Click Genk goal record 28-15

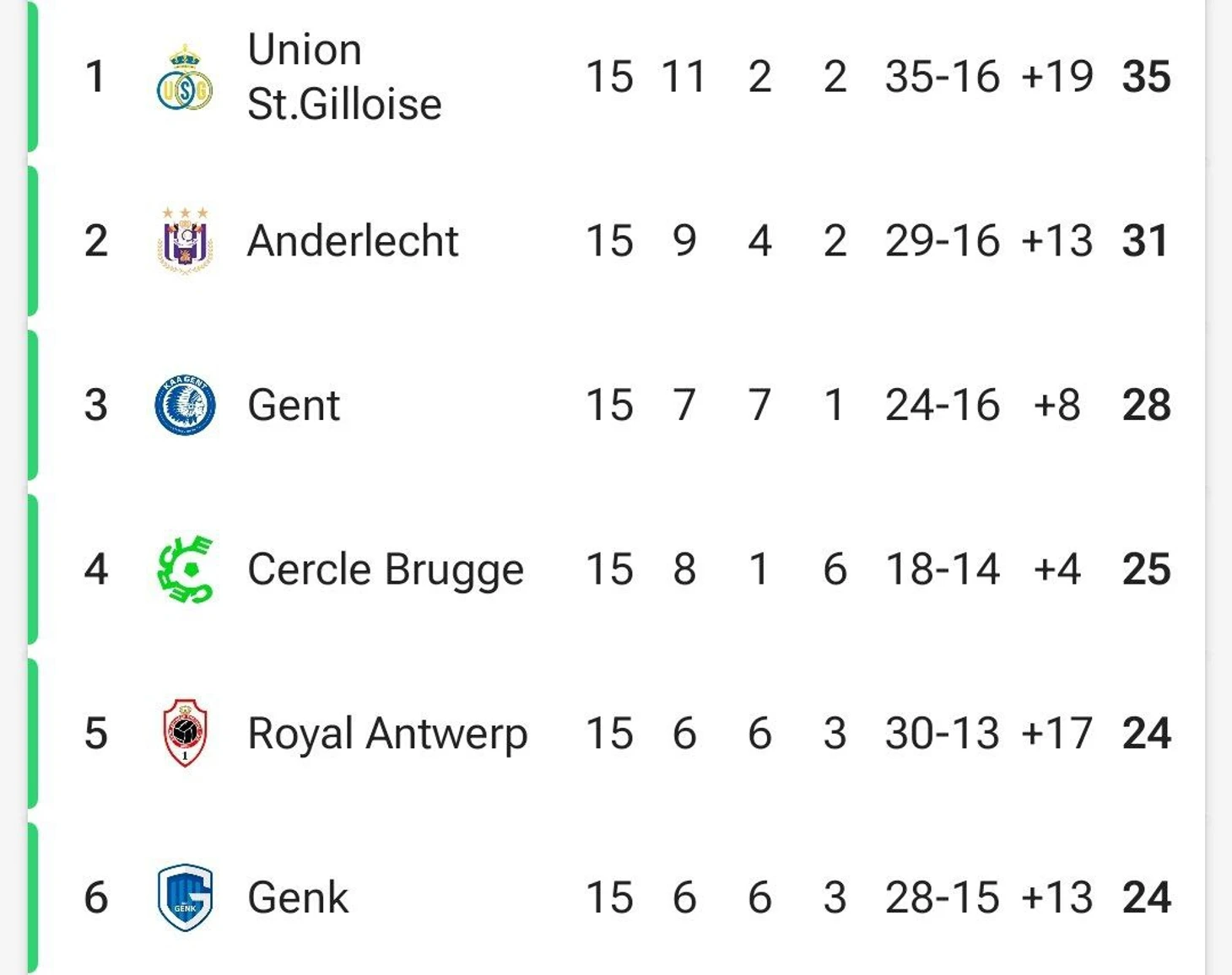tap(943, 897)
